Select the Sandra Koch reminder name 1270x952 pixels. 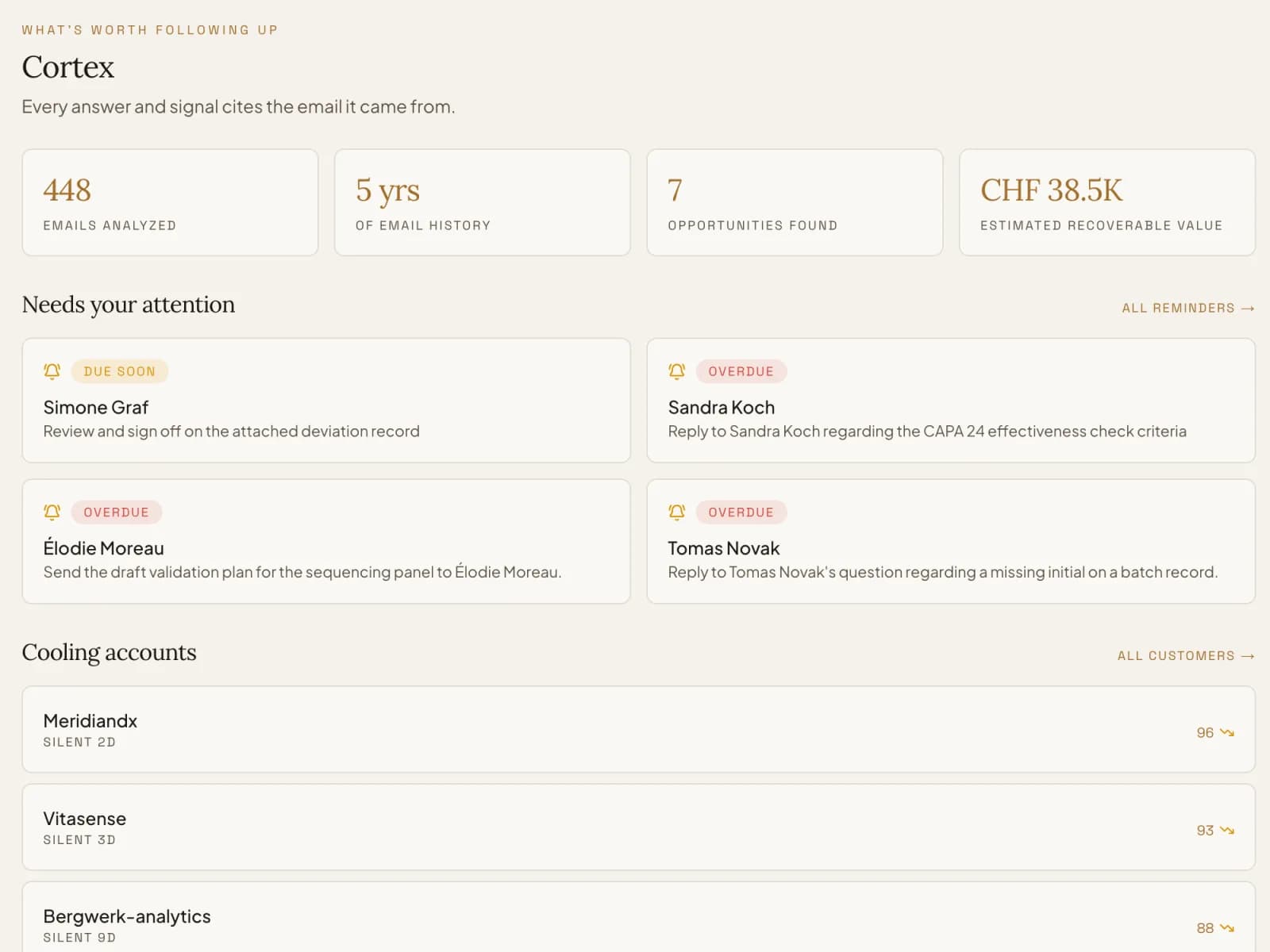[x=721, y=407]
